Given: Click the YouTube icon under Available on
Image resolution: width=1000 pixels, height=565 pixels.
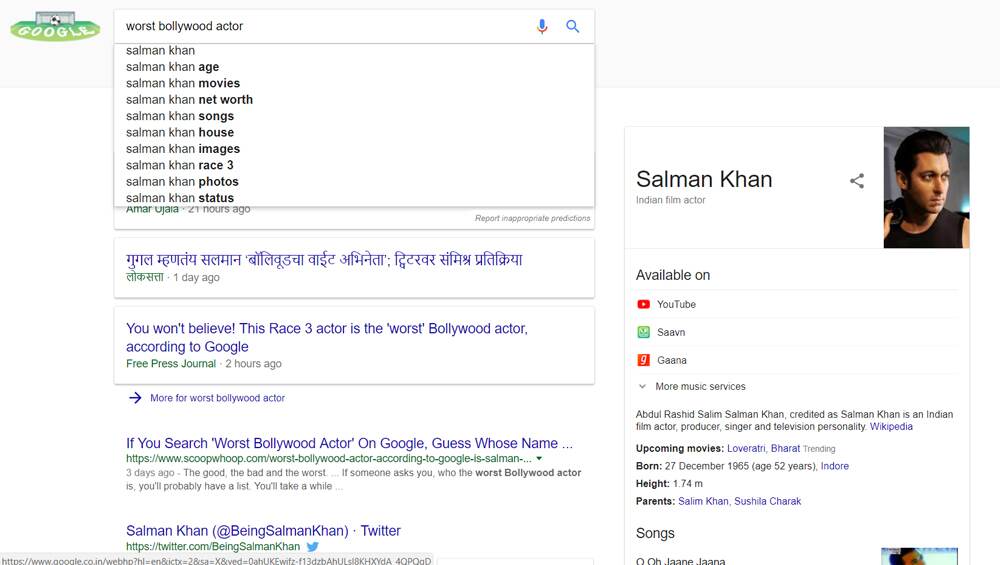Looking at the screenshot, I should (643, 304).
